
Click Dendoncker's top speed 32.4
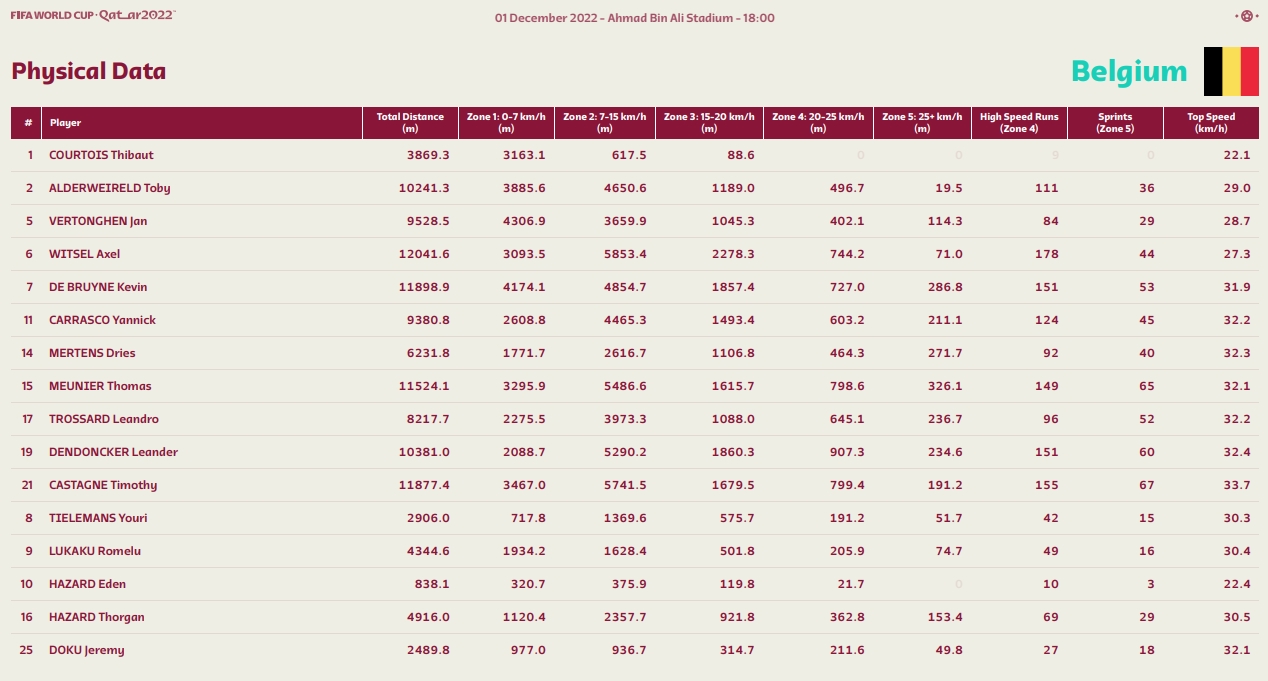(x=1237, y=452)
